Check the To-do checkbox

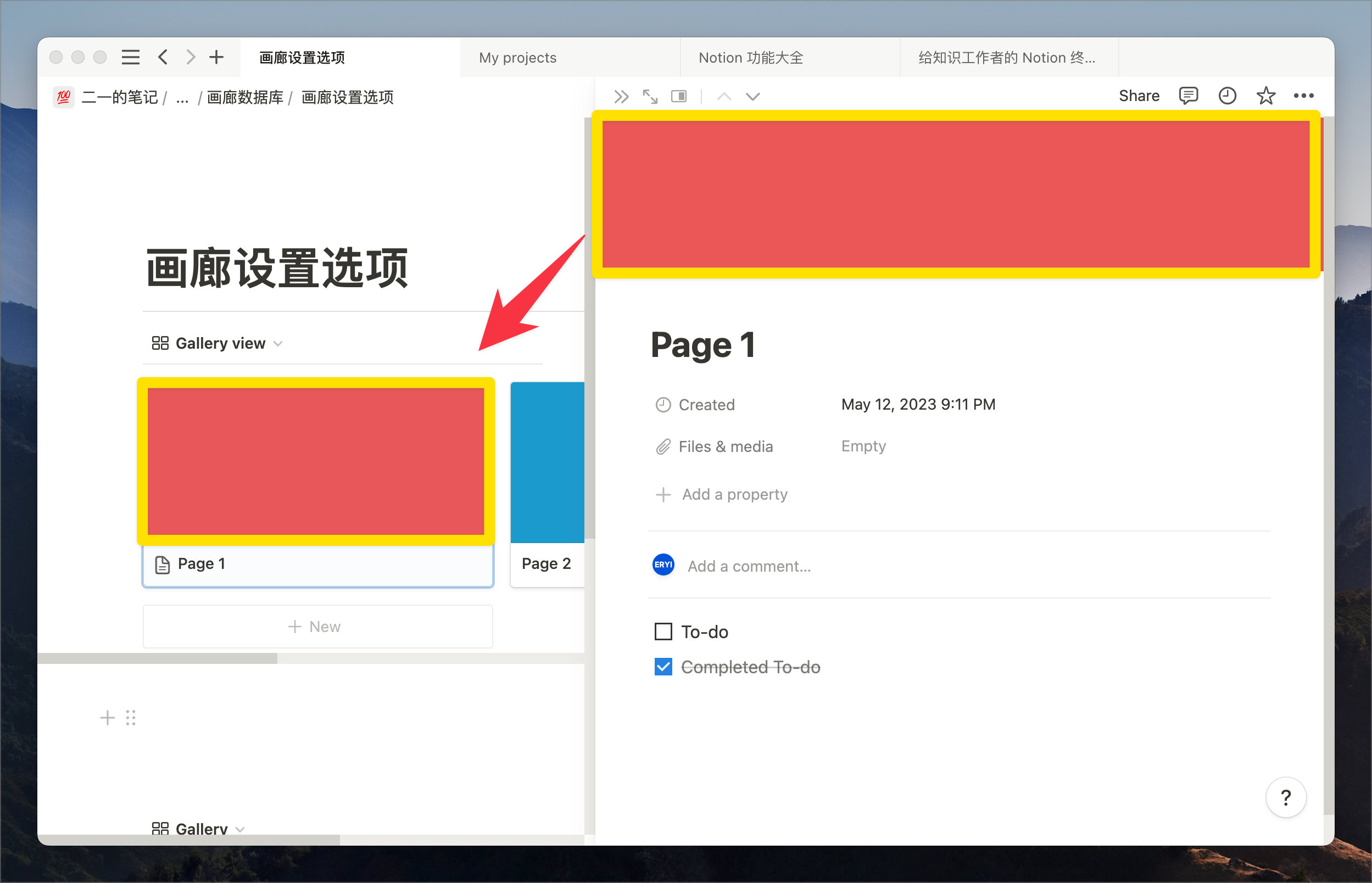pos(663,631)
